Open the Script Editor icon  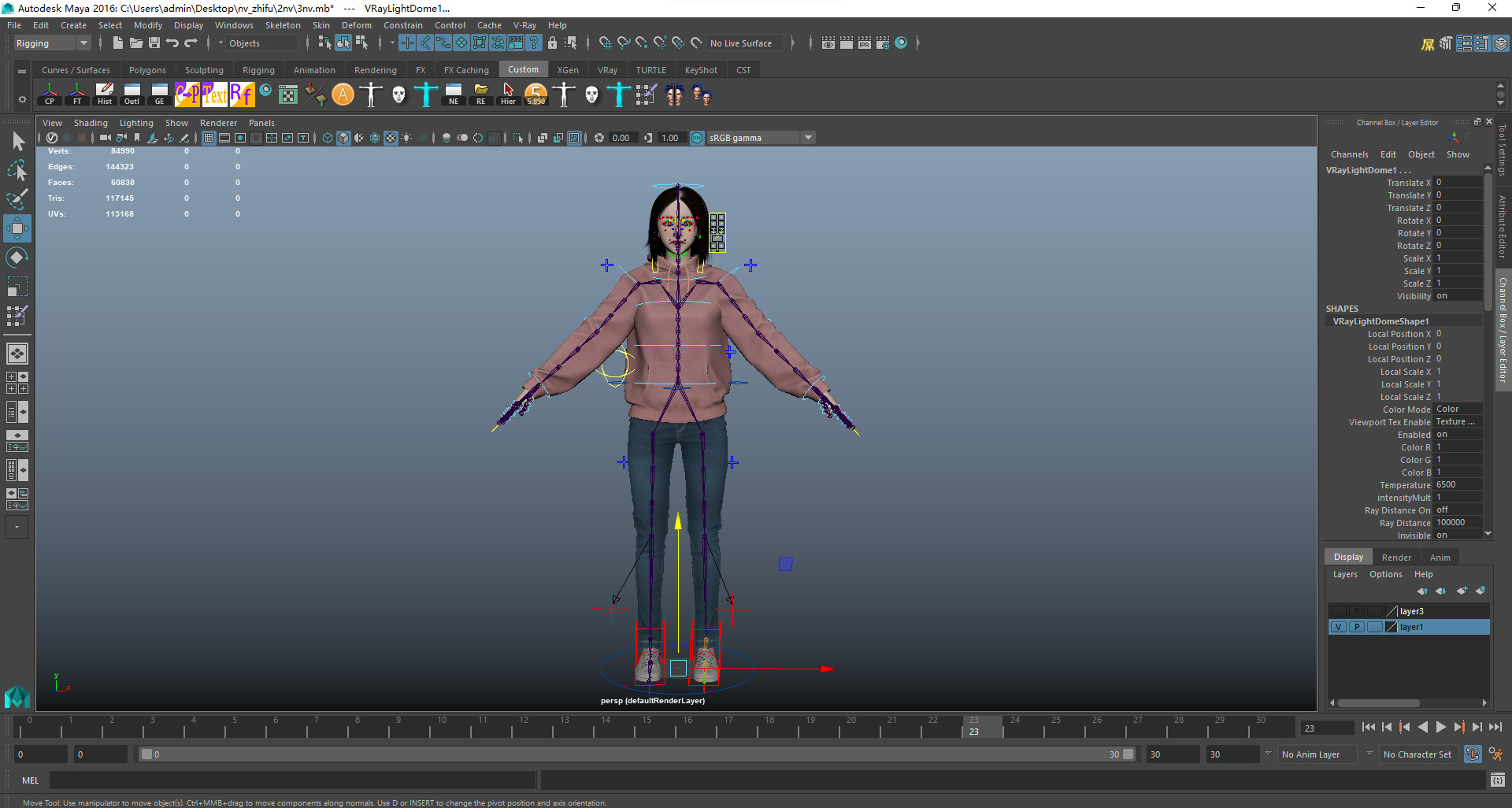[x=1498, y=780]
